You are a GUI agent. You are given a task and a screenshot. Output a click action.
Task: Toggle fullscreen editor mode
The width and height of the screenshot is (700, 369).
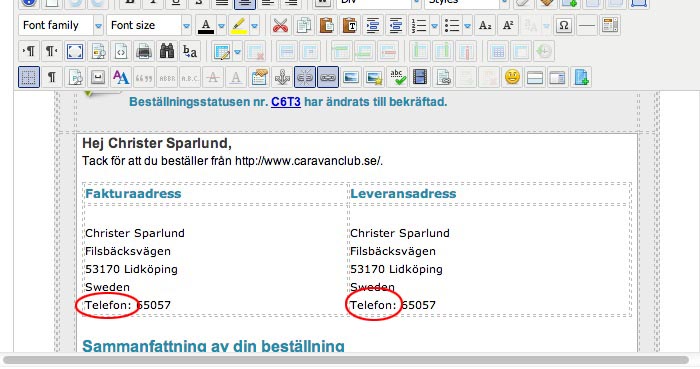coord(75,52)
